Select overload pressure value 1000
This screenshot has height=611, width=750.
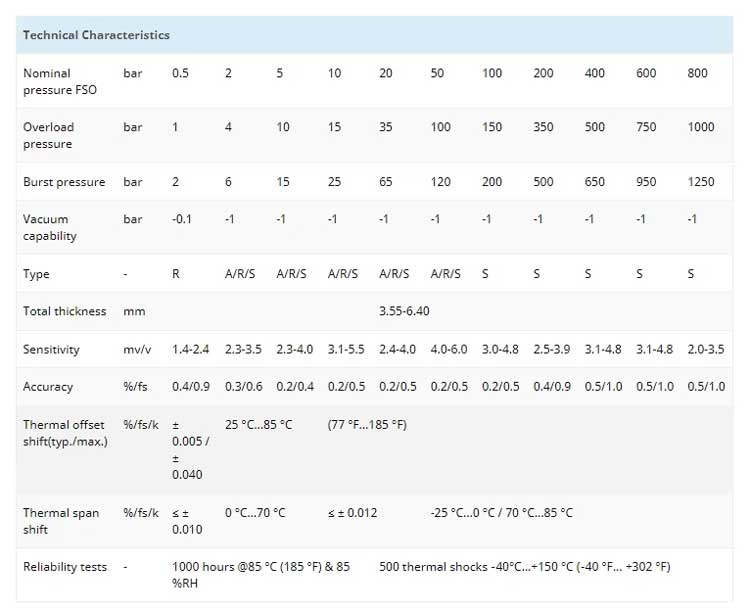tap(701, 127)
